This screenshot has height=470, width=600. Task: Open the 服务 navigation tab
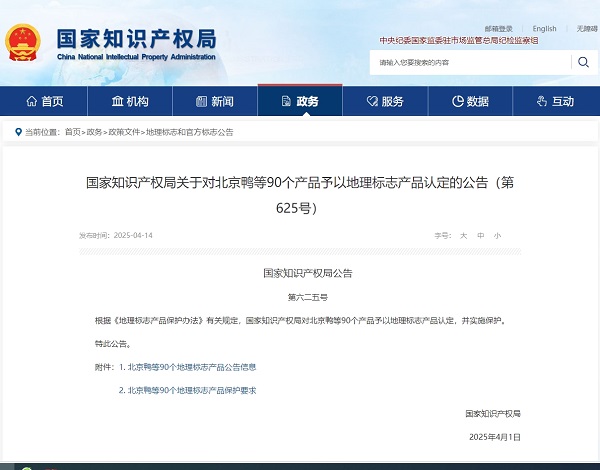coord(385,101)
